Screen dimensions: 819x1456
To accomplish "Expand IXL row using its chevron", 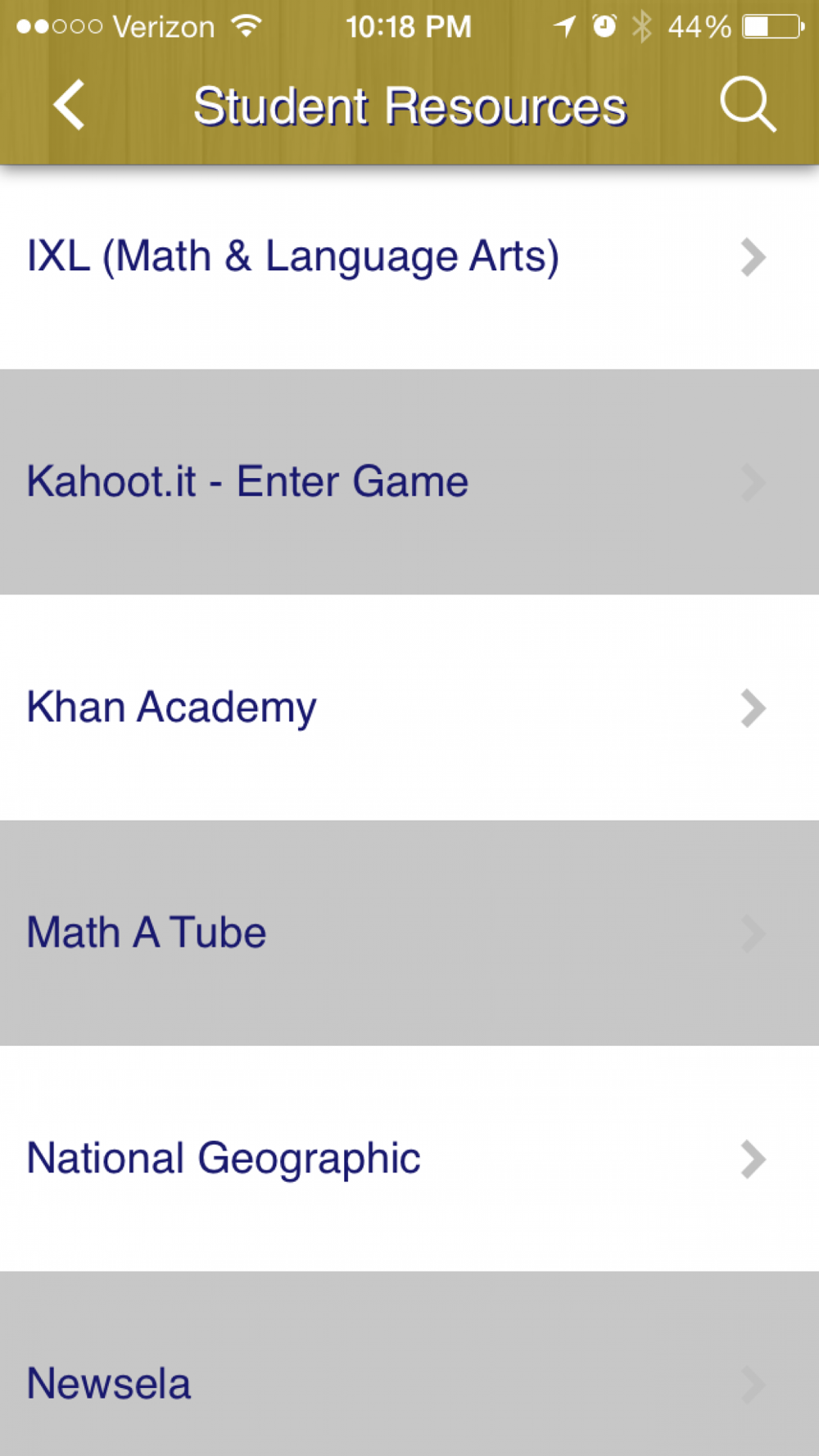I will [x=753, y=257].
